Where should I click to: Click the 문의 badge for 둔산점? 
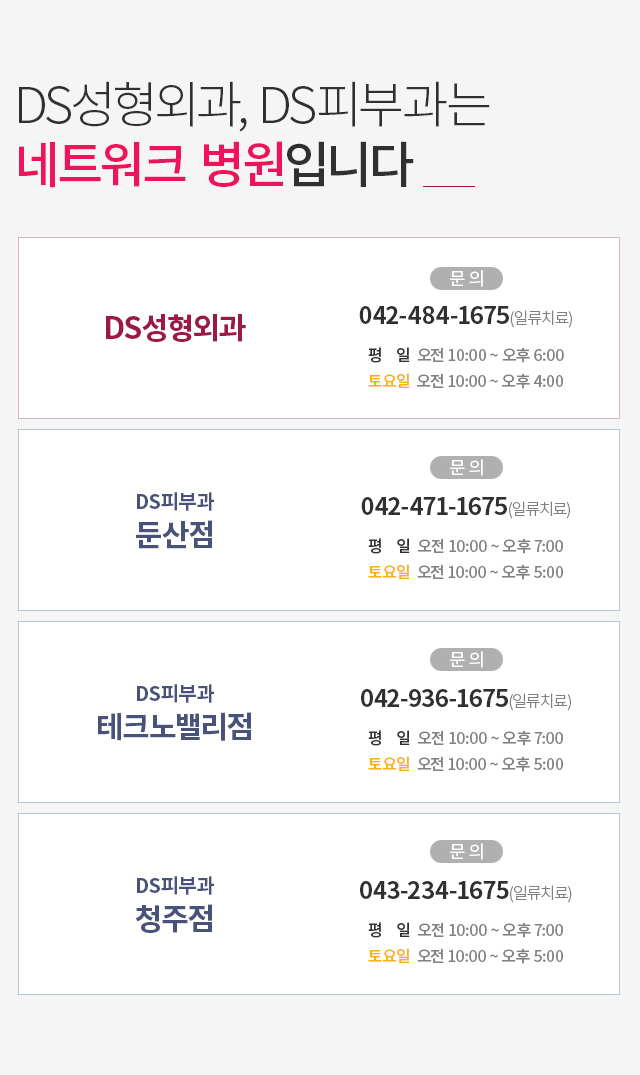pos(466,467)
